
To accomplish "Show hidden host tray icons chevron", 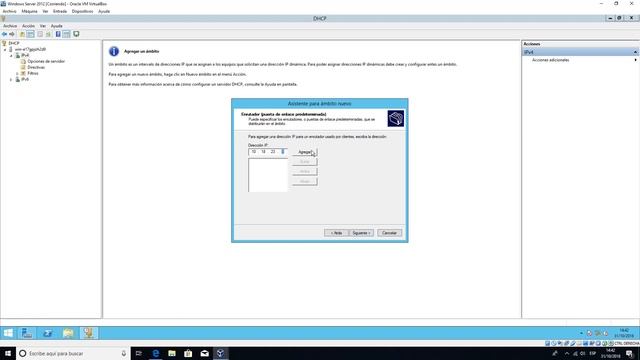I will pyautogui.click(x=567, y=353).
